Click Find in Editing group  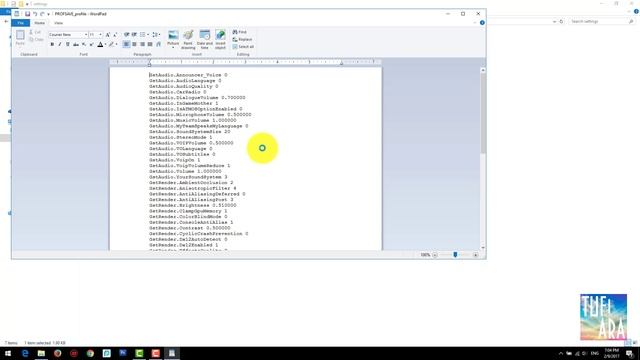click(240, 32)
